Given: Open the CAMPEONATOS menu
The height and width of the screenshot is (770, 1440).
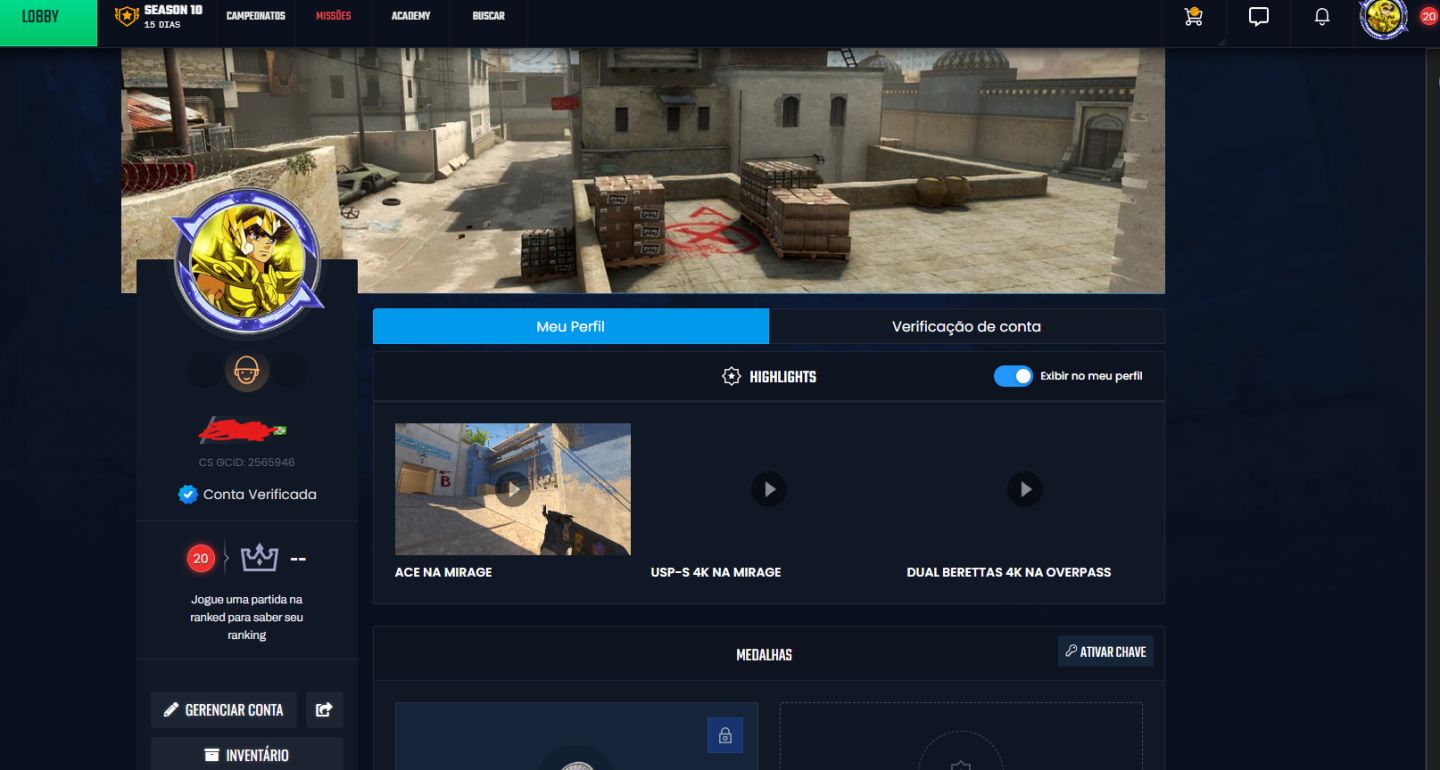Looking at the screenshot, I should (256, 16).
